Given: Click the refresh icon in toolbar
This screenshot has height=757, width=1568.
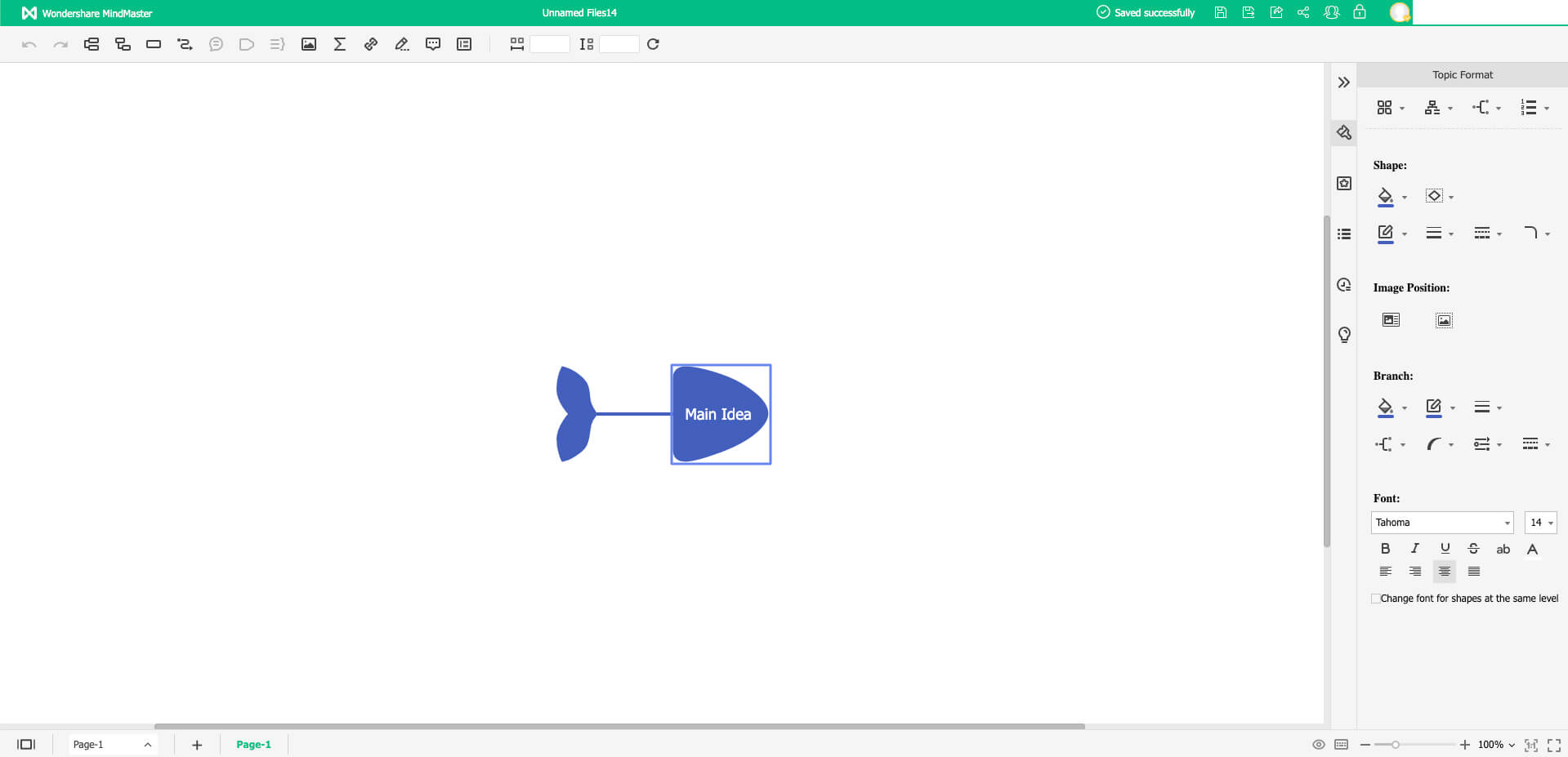Looking at the screenshot, I should pos(653,44).
